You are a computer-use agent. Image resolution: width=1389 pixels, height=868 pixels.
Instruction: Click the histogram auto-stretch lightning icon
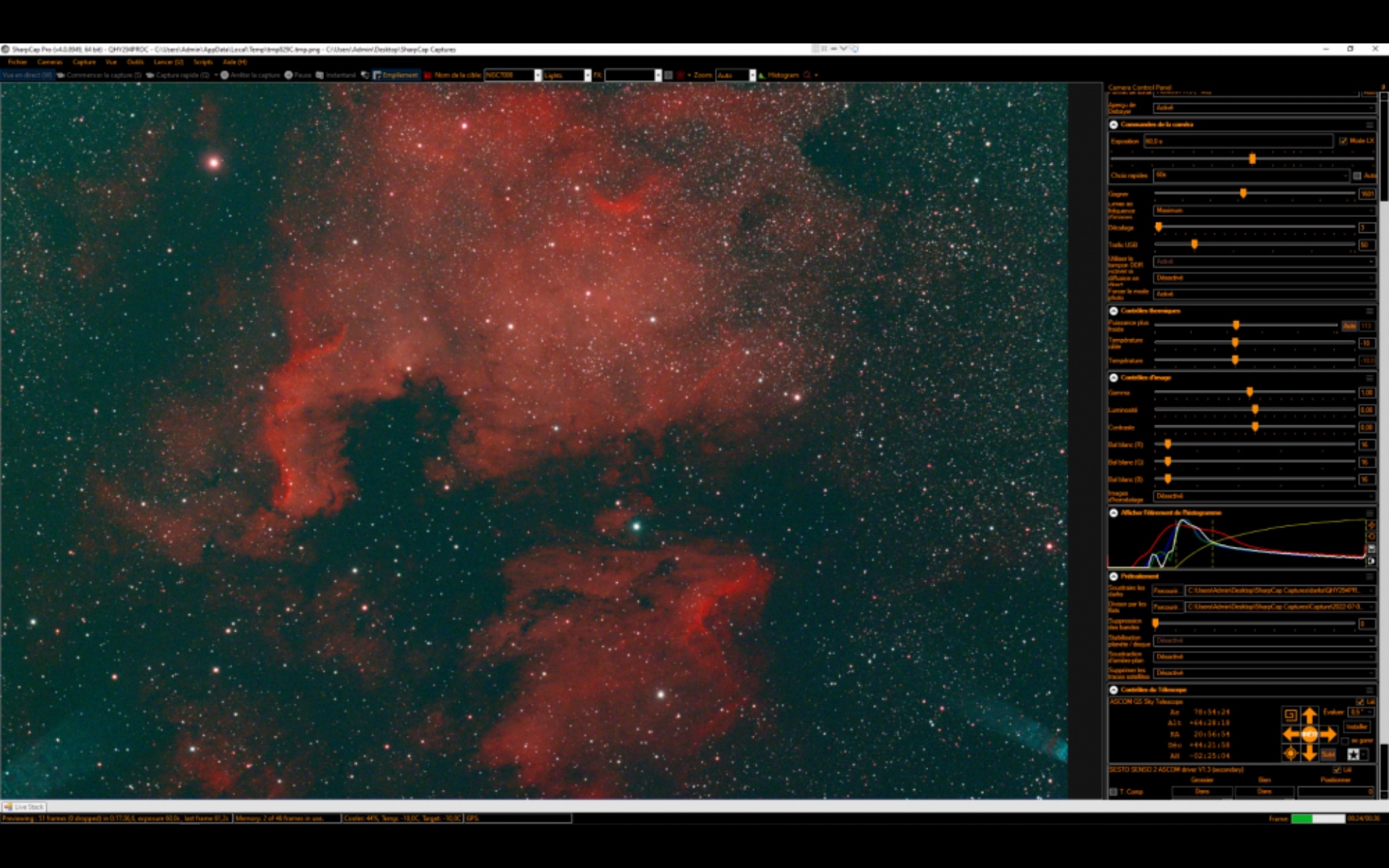click(x=1371, y=525)
